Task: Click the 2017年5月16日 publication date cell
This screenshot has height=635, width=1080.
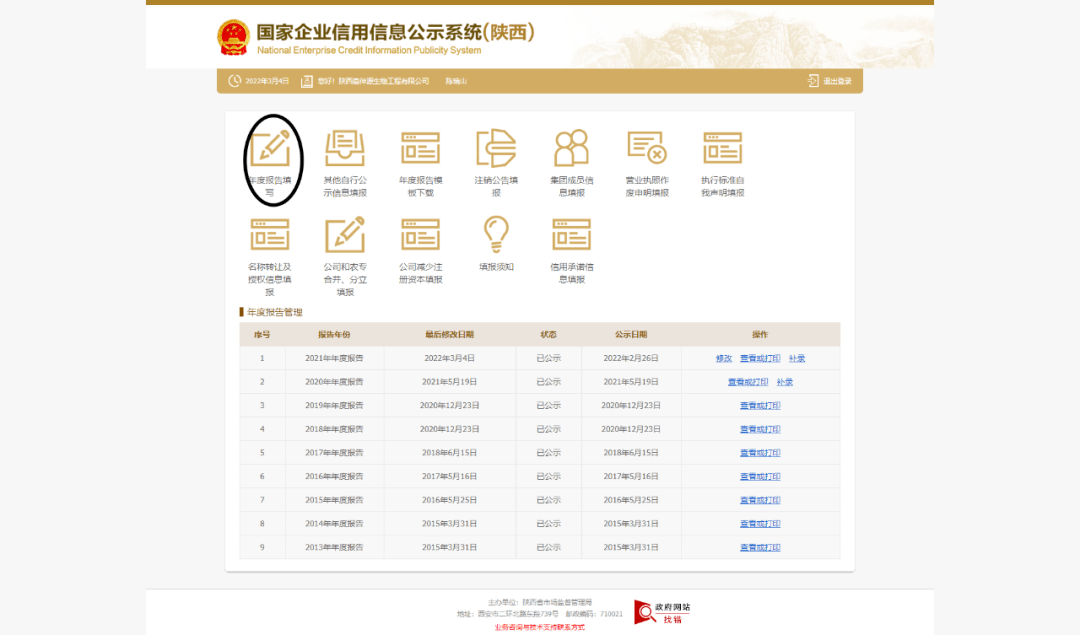Action: click(x=631, y=477)
